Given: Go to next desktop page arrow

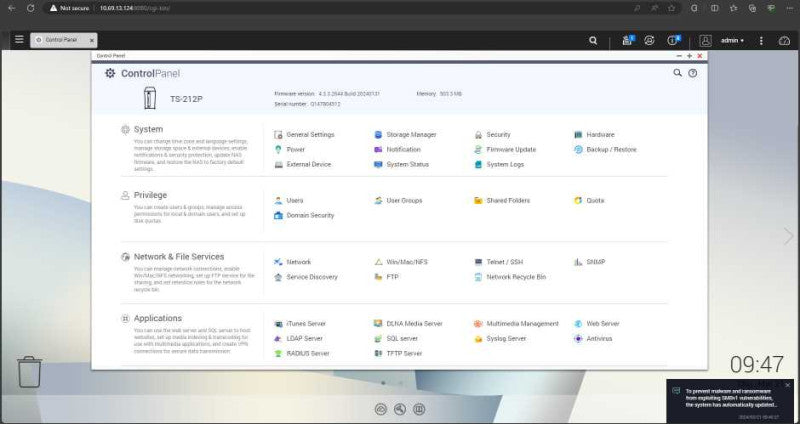Looking at the screenshot, I should (x=788, y=236).
